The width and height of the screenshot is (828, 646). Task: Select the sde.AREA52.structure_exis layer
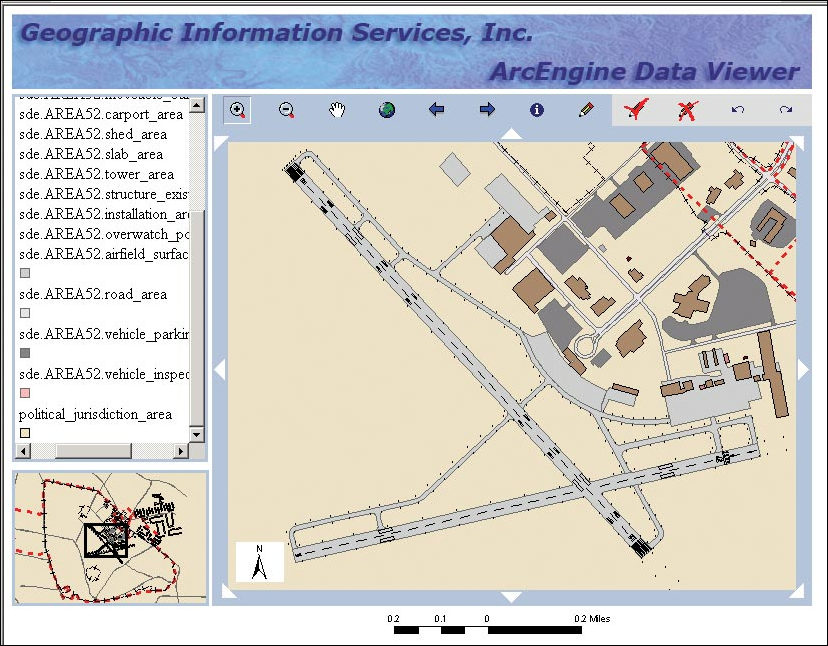[104, 194]
